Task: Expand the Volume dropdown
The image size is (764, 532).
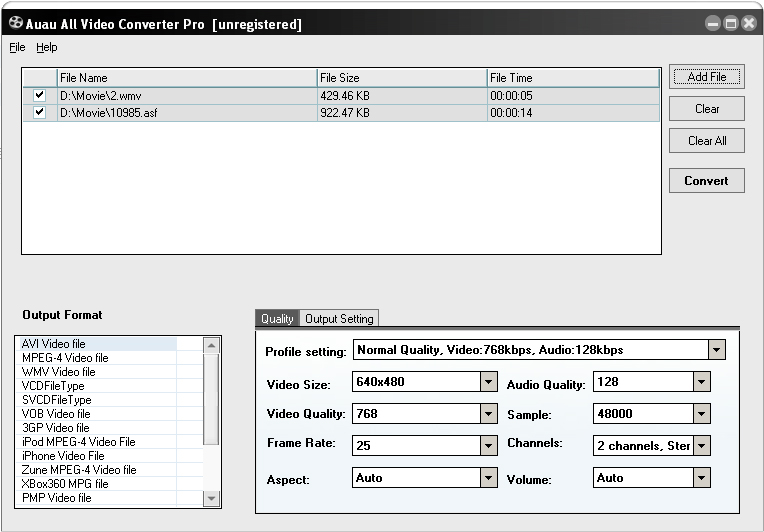Action: click(702, 477)
